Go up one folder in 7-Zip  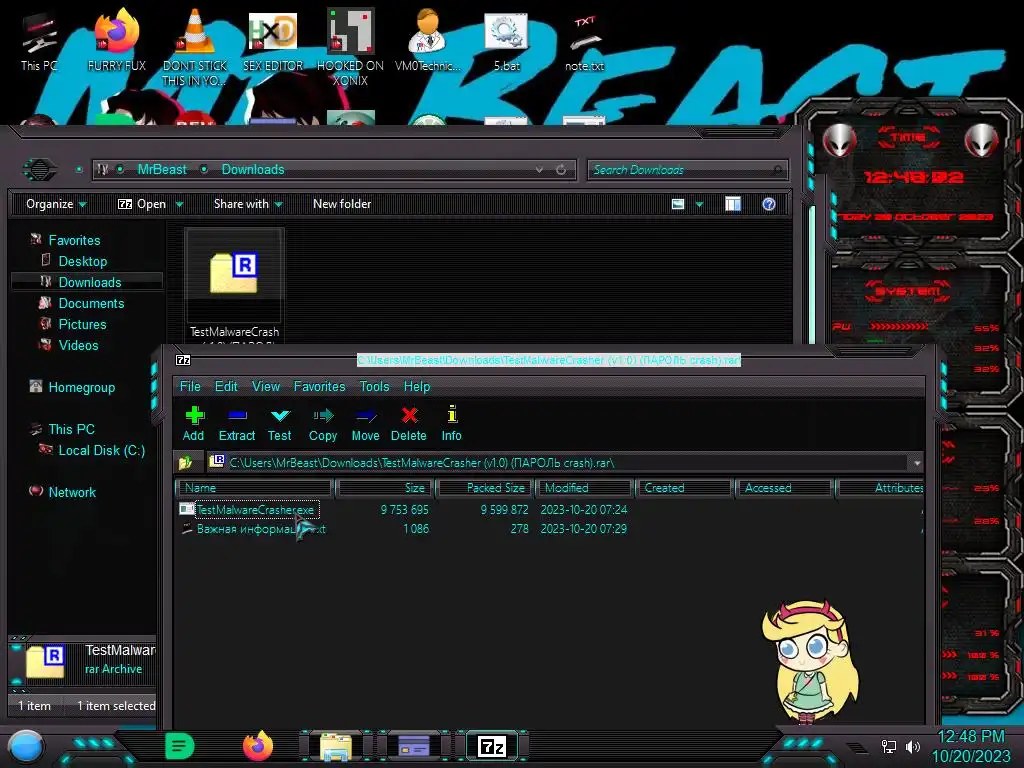186,462
